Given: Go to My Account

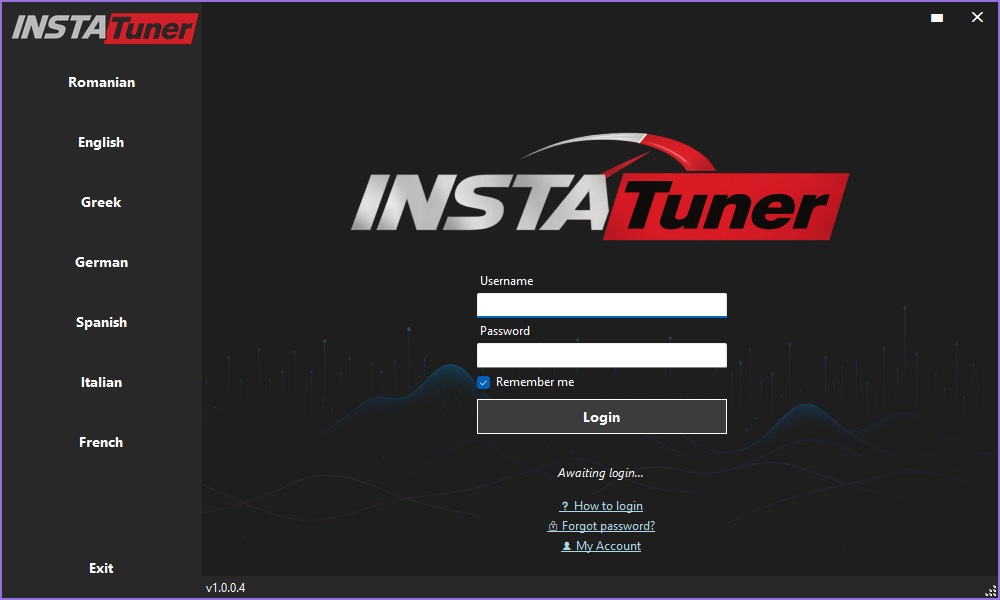Looking at the screenshot, I should [605, 546].
